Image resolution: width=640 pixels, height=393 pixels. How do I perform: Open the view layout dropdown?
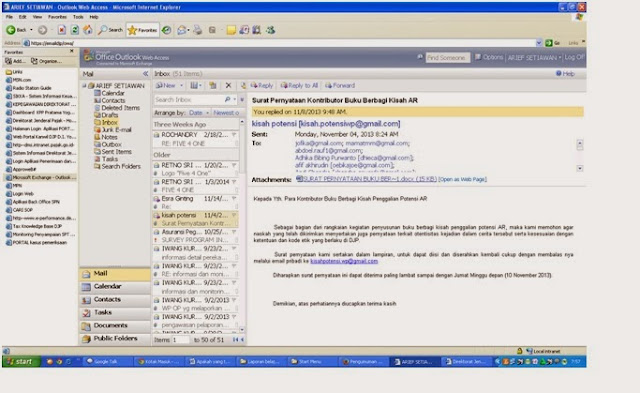point(196,86)
